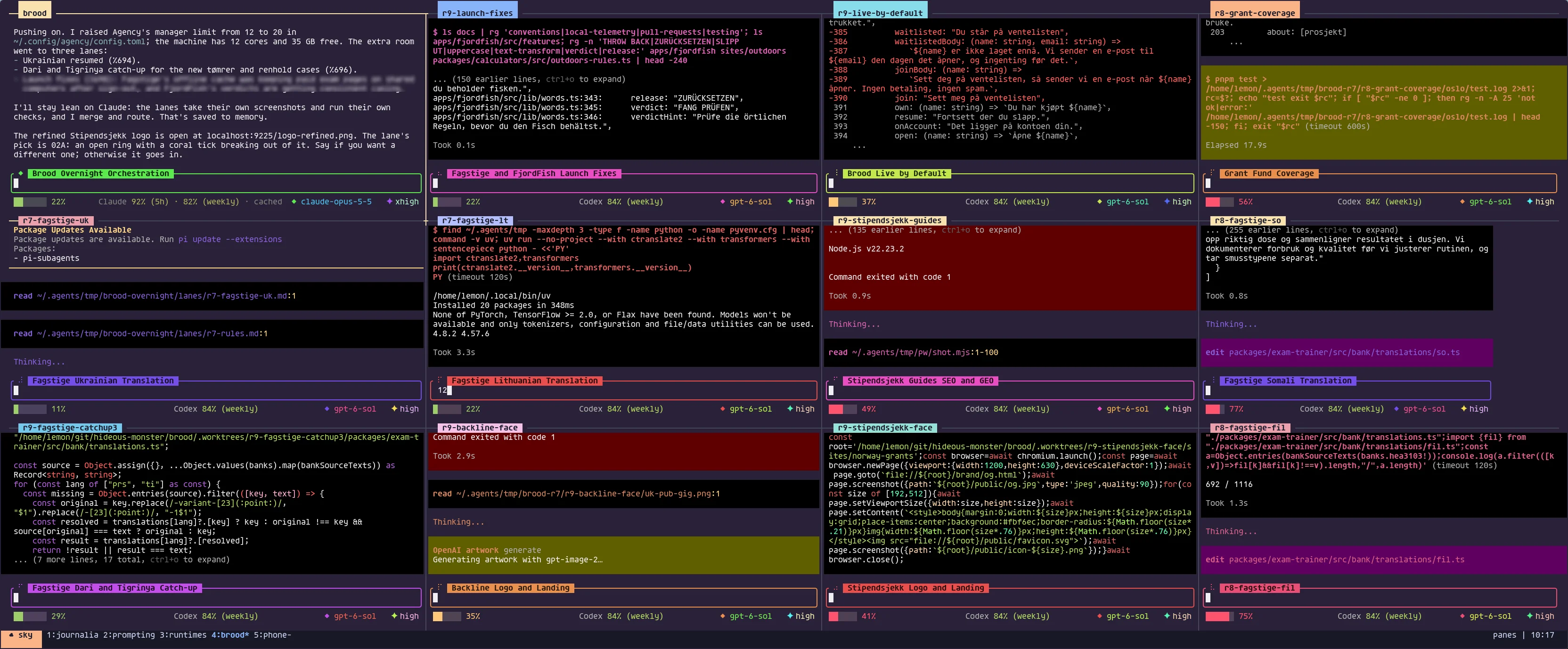Open the uk-pub-gig.png read path in r9-backline-face

(588, 494)
